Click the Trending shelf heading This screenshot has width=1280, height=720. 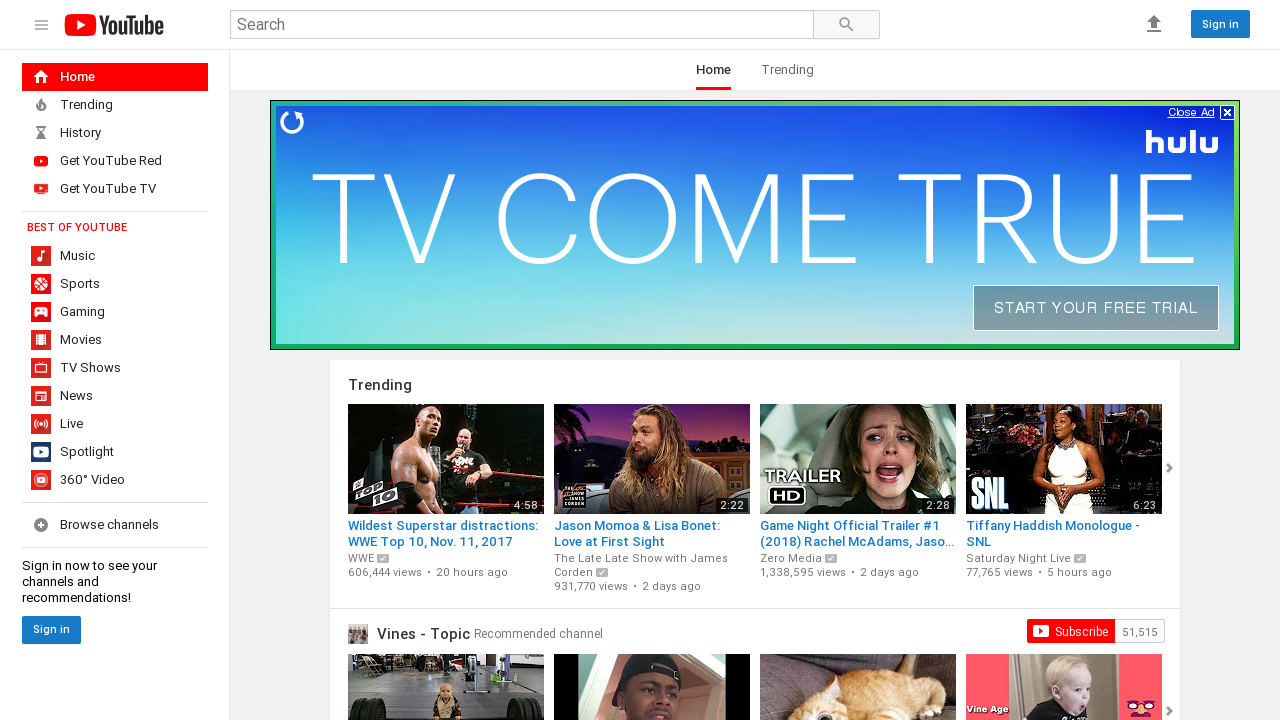(x=380, y=385)
